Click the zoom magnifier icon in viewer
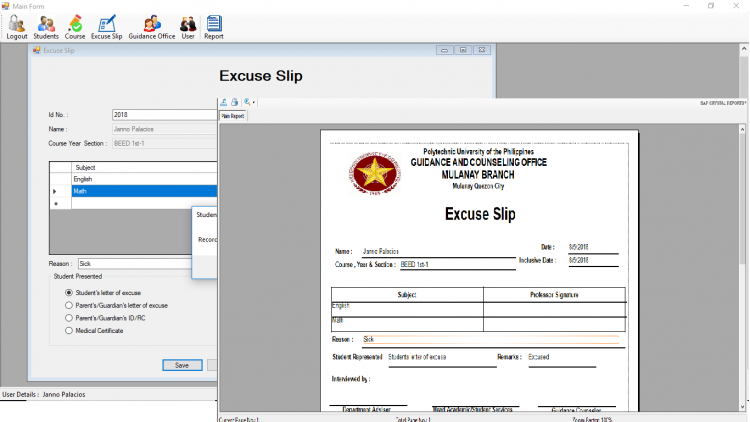 tap(247, 102)
